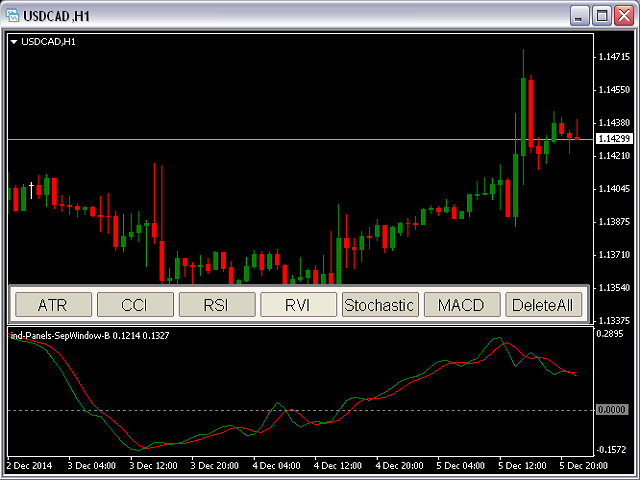
Task: Add the CCI indicator from the panel
Action: pos(134,305)
